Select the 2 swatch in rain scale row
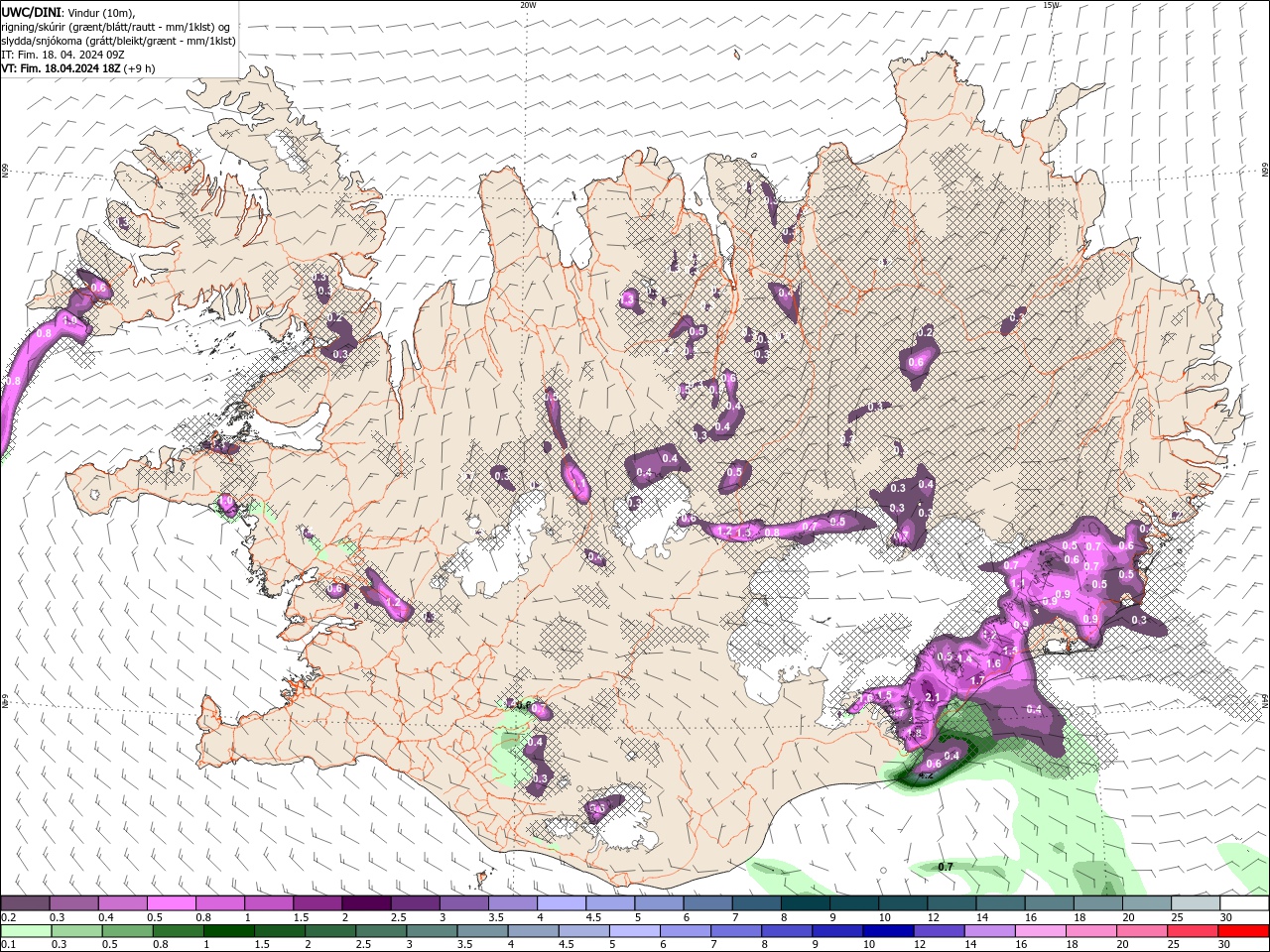The width and height of the screenshot is (1270, 952). pos(330,931)
